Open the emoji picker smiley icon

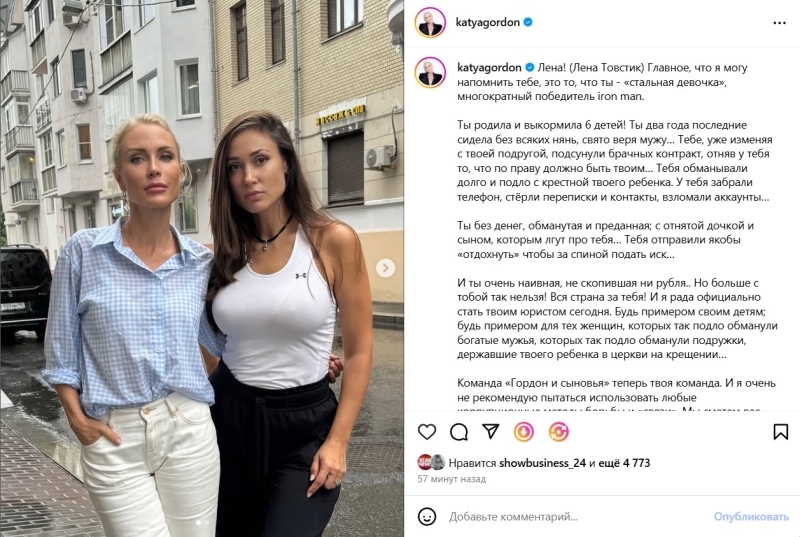click(x=427, y=517)
